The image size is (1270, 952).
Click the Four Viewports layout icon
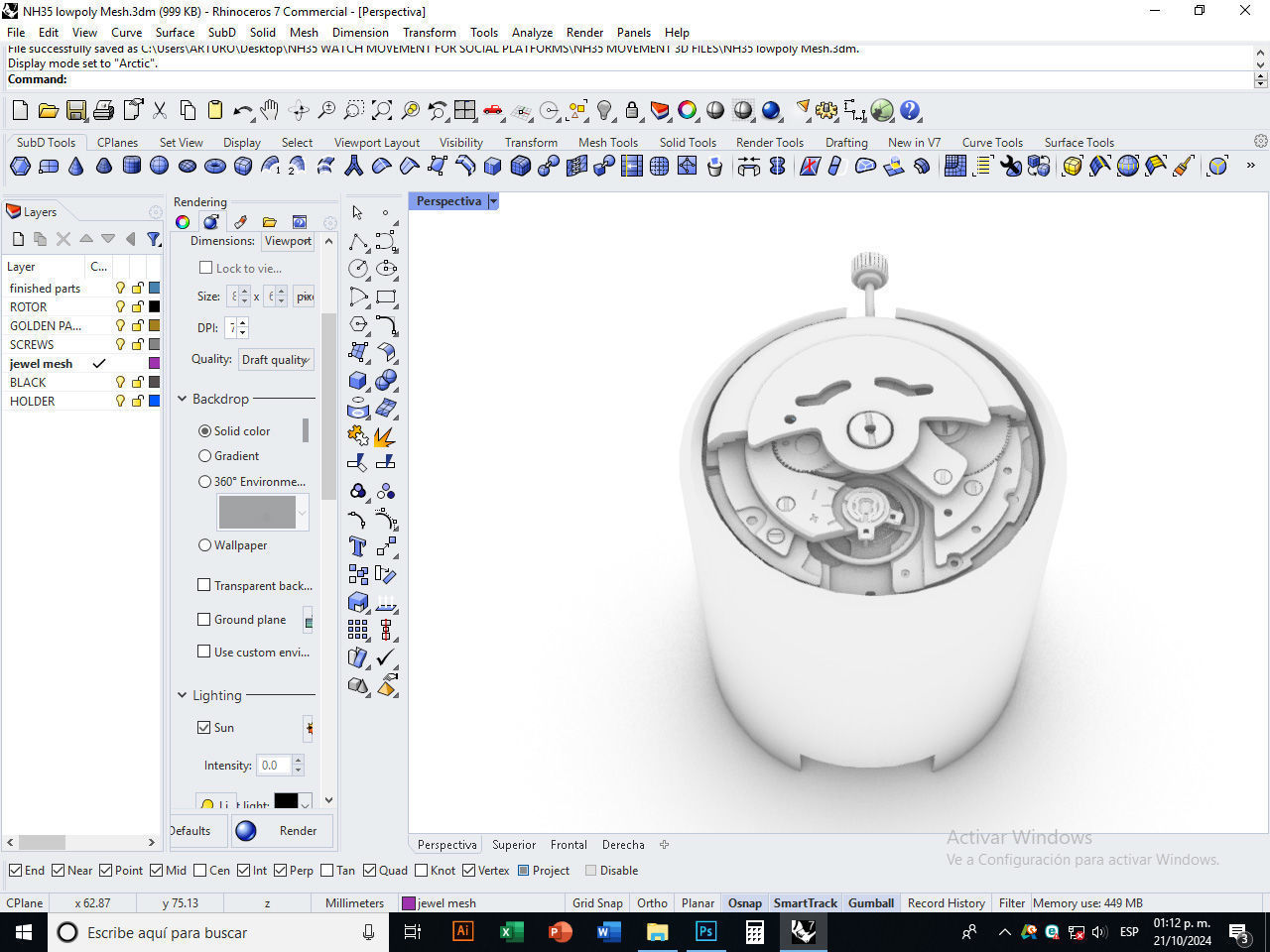[465, 111]
